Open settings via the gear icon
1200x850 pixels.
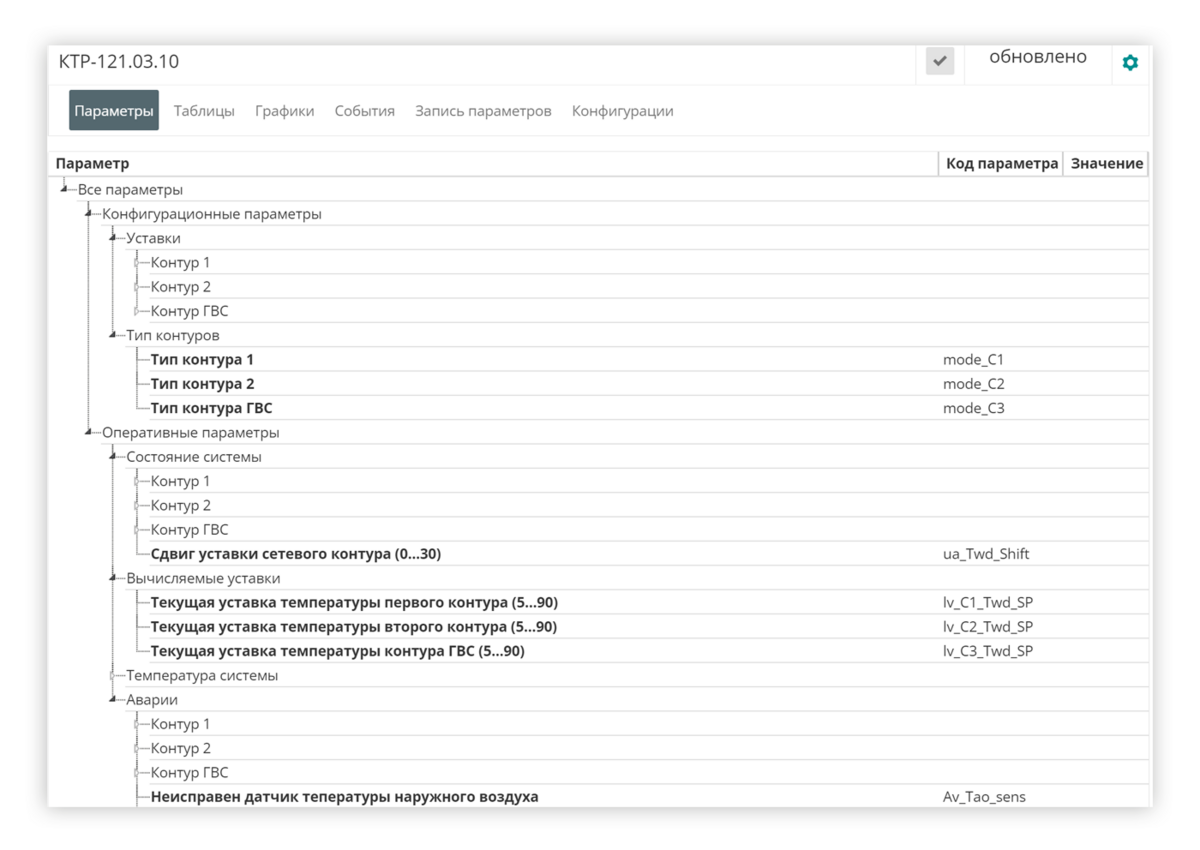[x=1130, y=62]
